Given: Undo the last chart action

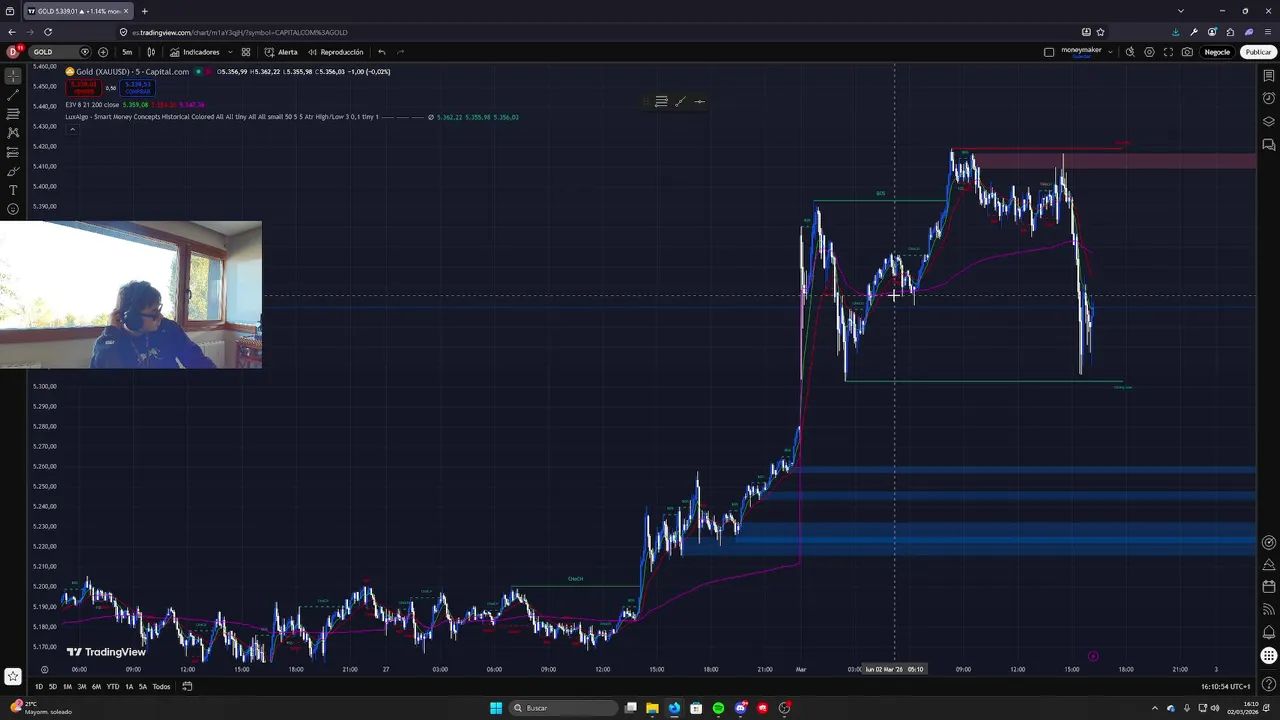Looking at the screenshot, I should pos(381,52).
